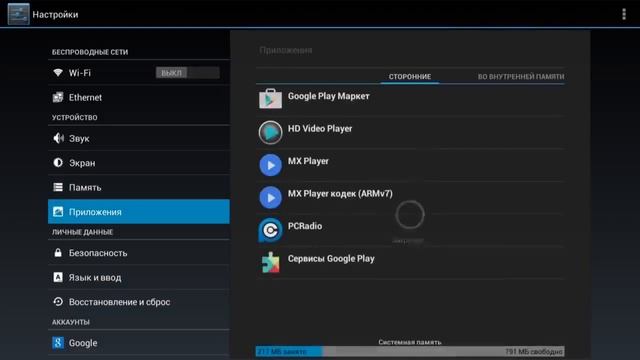640x360 pixels.
Task: Open the Google account entry
Action: click(x=139, y=343)
